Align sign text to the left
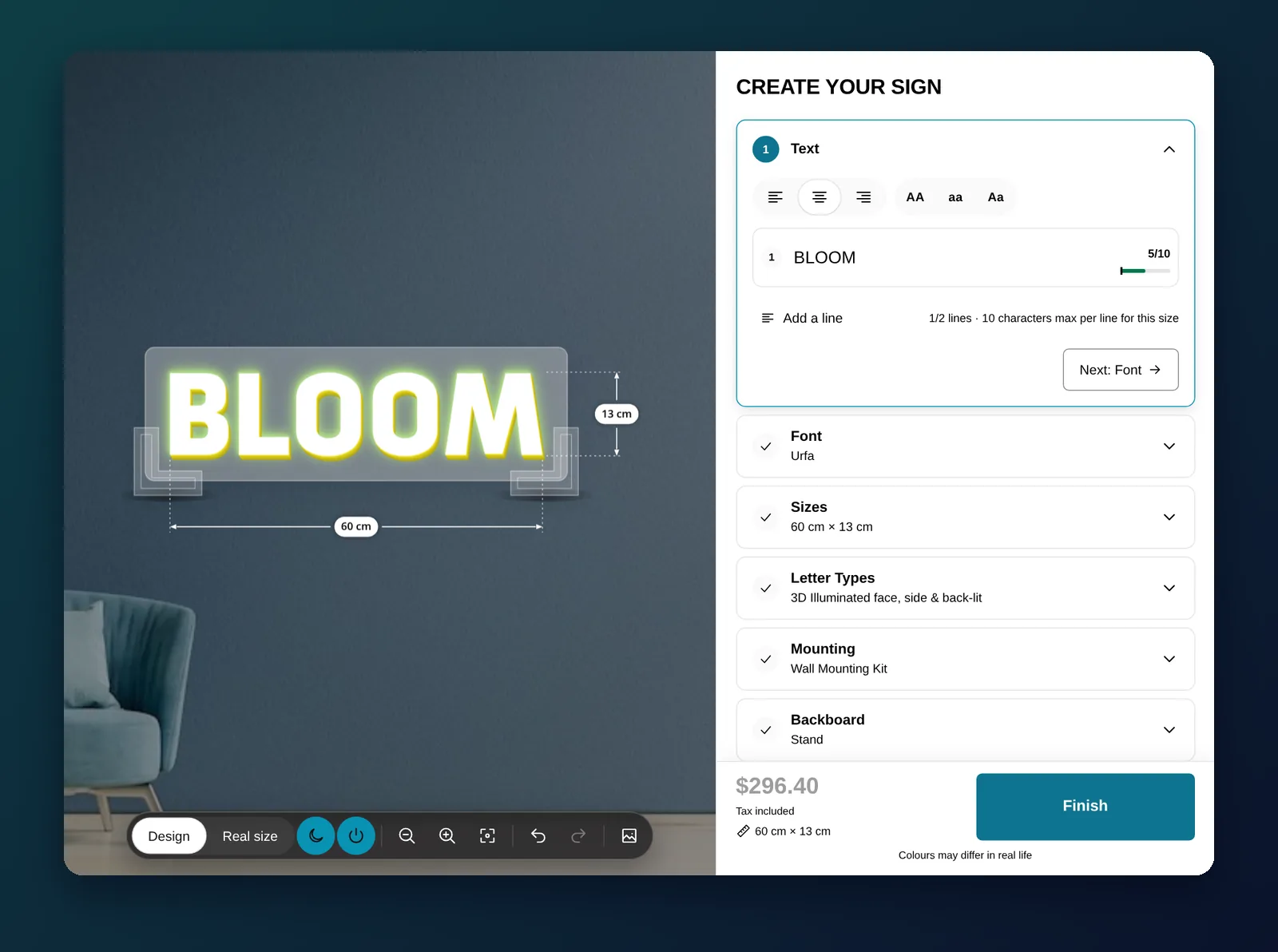 [775, 197]
